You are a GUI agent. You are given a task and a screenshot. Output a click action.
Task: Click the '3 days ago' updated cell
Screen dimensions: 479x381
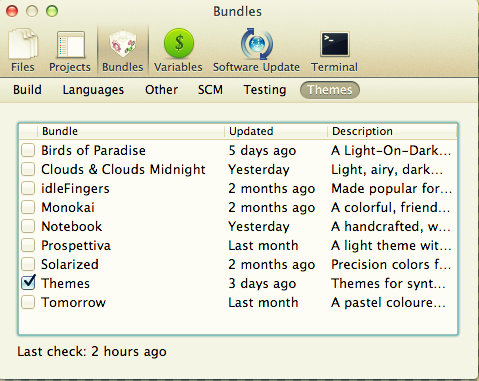pyautogui.click(x=262, y=283)
